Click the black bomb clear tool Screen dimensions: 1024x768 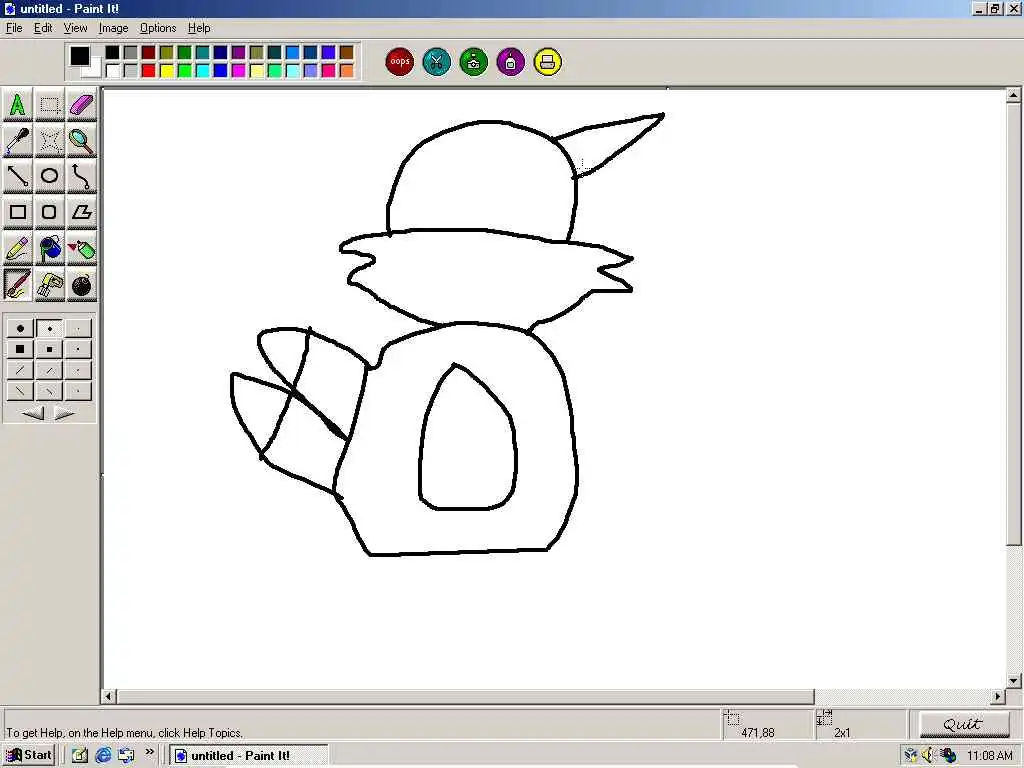82,285
